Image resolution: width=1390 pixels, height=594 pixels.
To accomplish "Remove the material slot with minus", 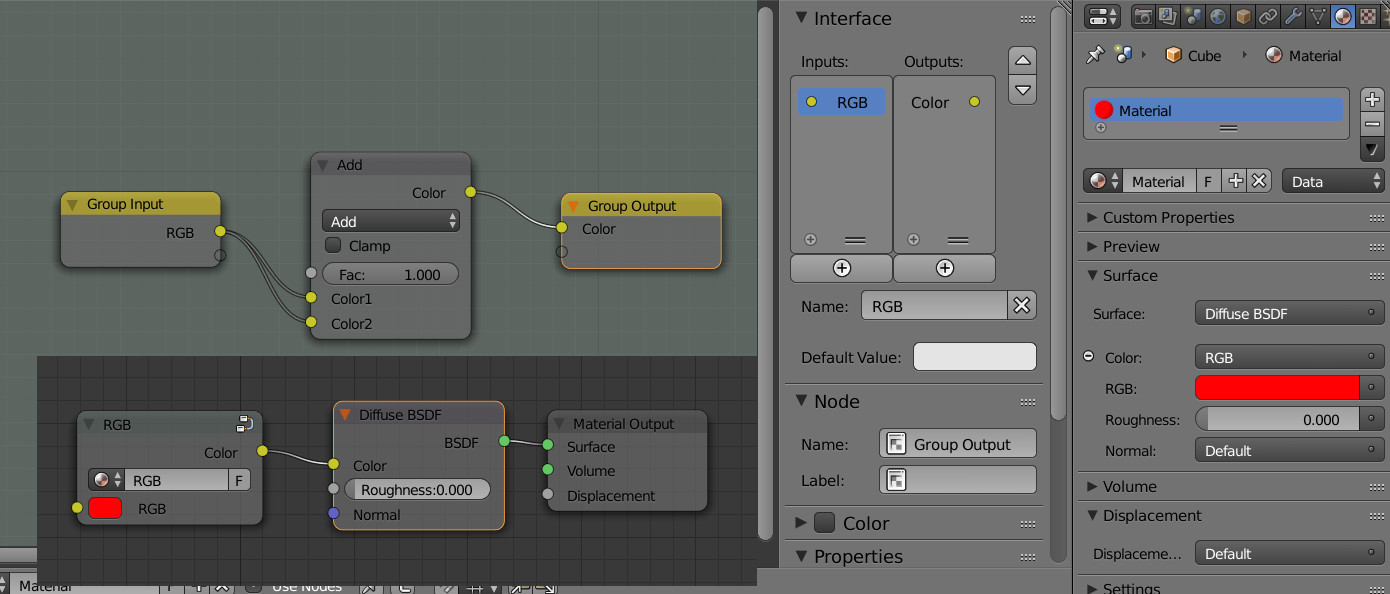I will click(x=1372, y=124).
